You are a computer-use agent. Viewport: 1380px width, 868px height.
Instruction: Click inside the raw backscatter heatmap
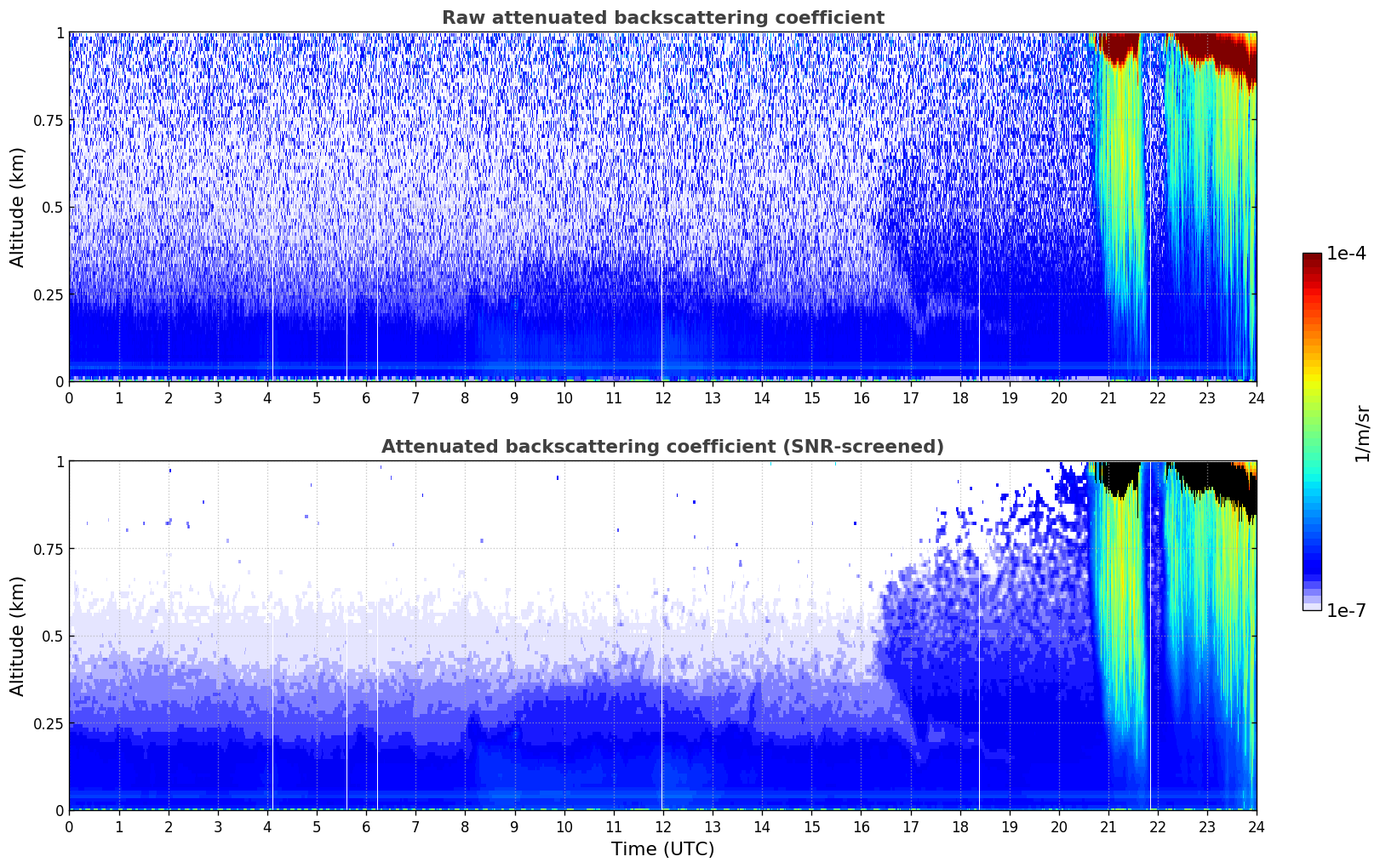[662, 207]
